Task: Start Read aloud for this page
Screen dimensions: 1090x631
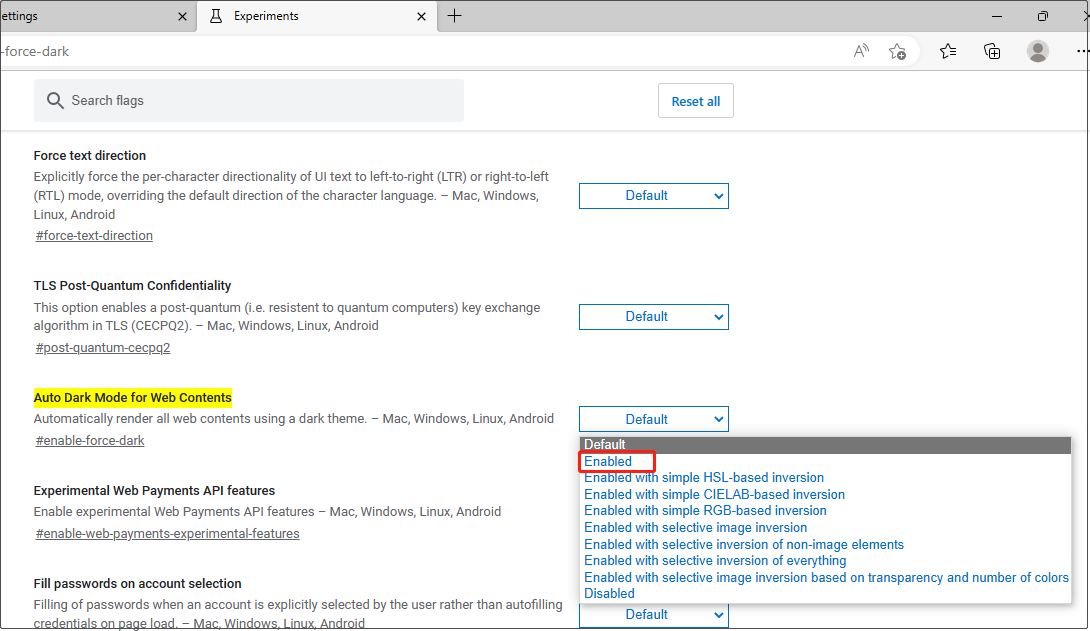Action: point(860,51)
